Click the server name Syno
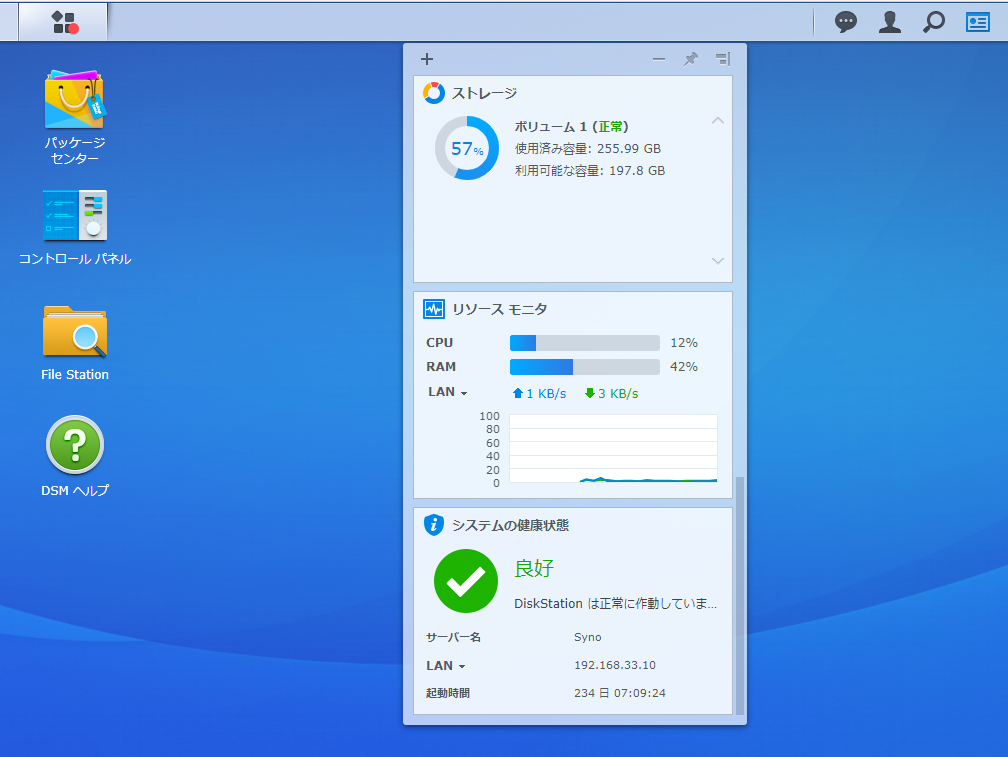This screenshot has height=757, width=1008. pyautogui.click(x=588, y=637)
